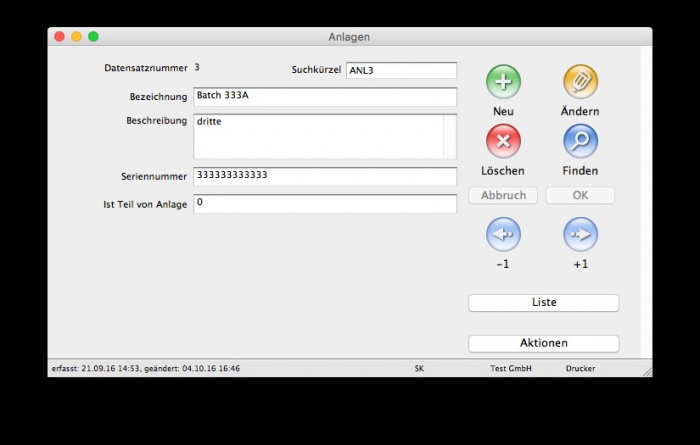Click Drucker in the status bar

tap(580, 368)
